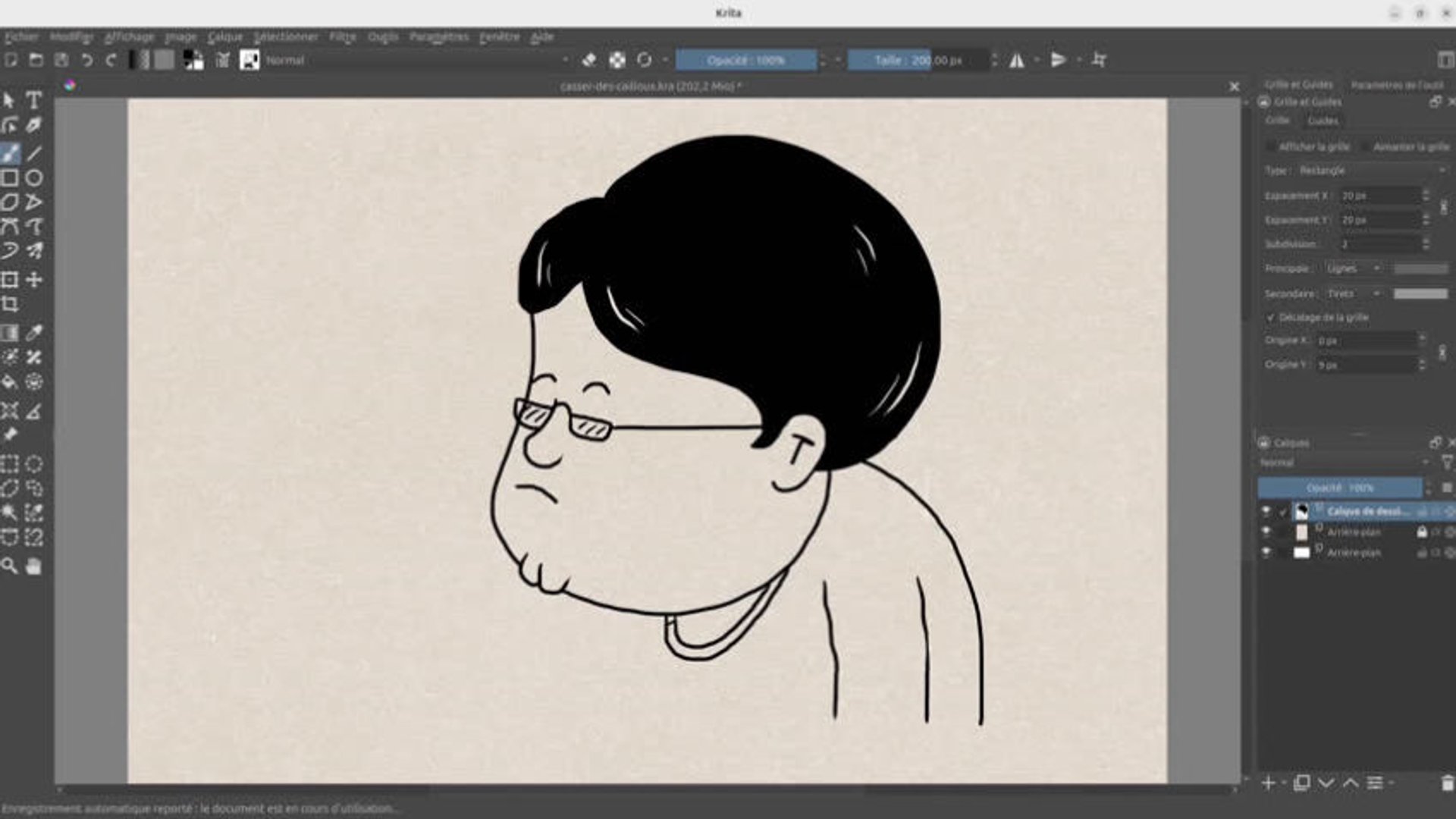
Task: Toggle eraser mode in top toolbar
Action: 589,60
